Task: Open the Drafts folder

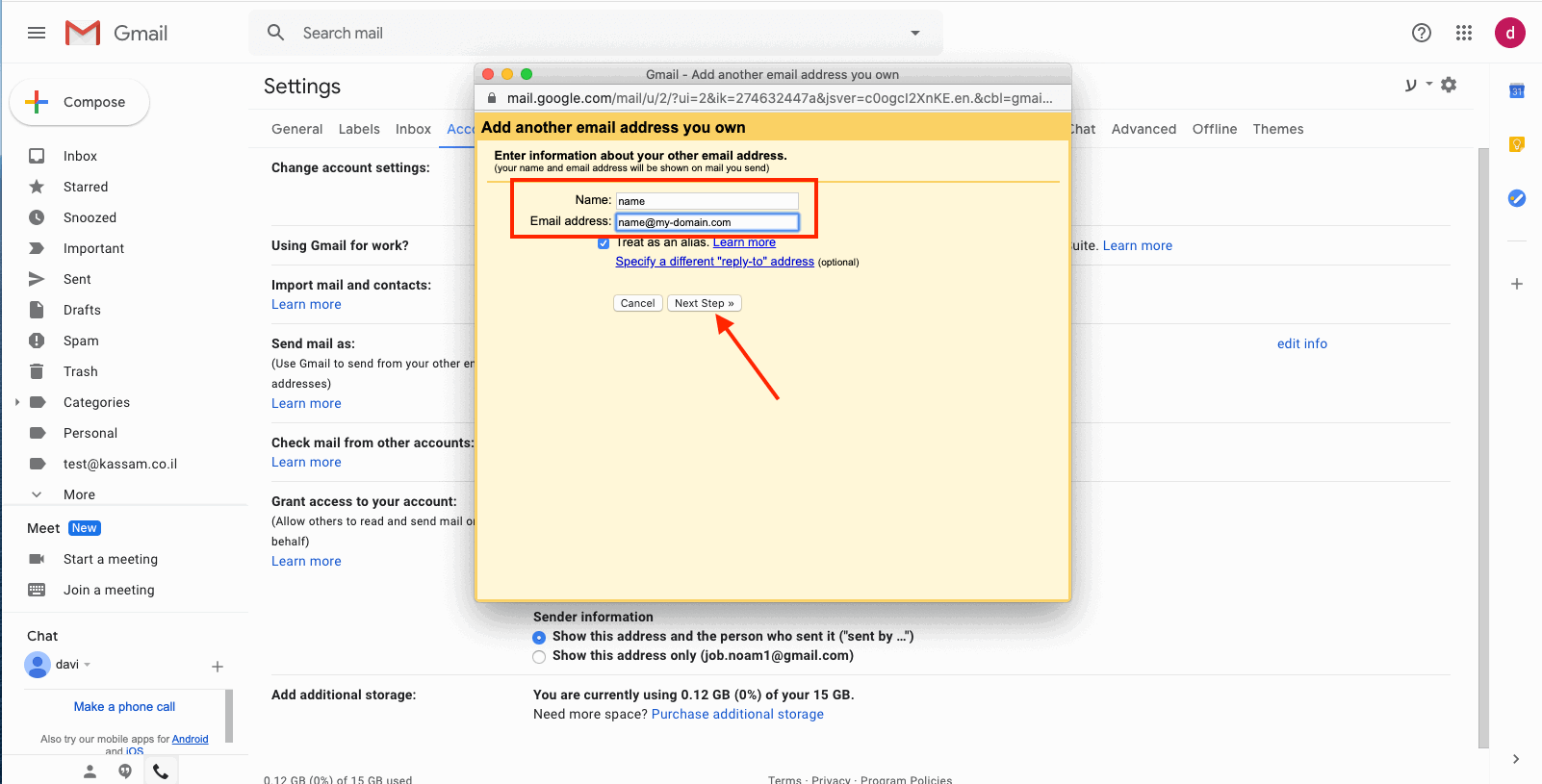Action: click(82, 310)
